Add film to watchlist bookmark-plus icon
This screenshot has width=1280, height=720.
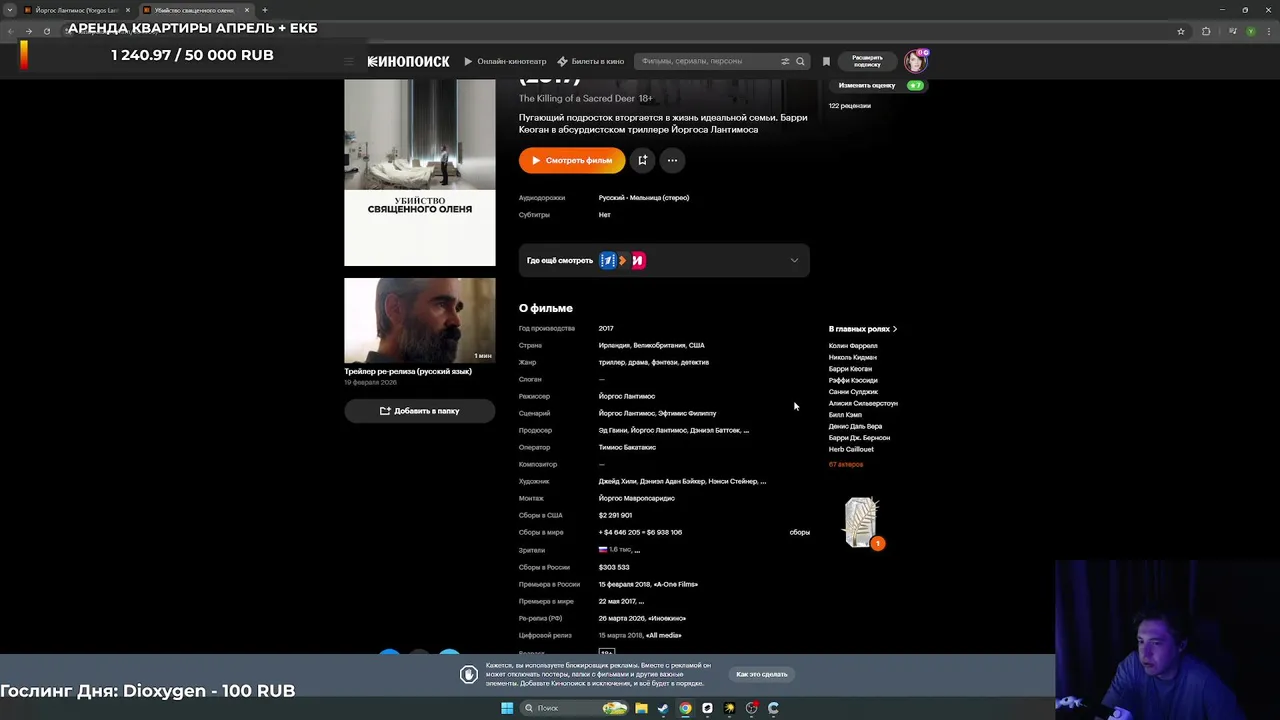643,160
